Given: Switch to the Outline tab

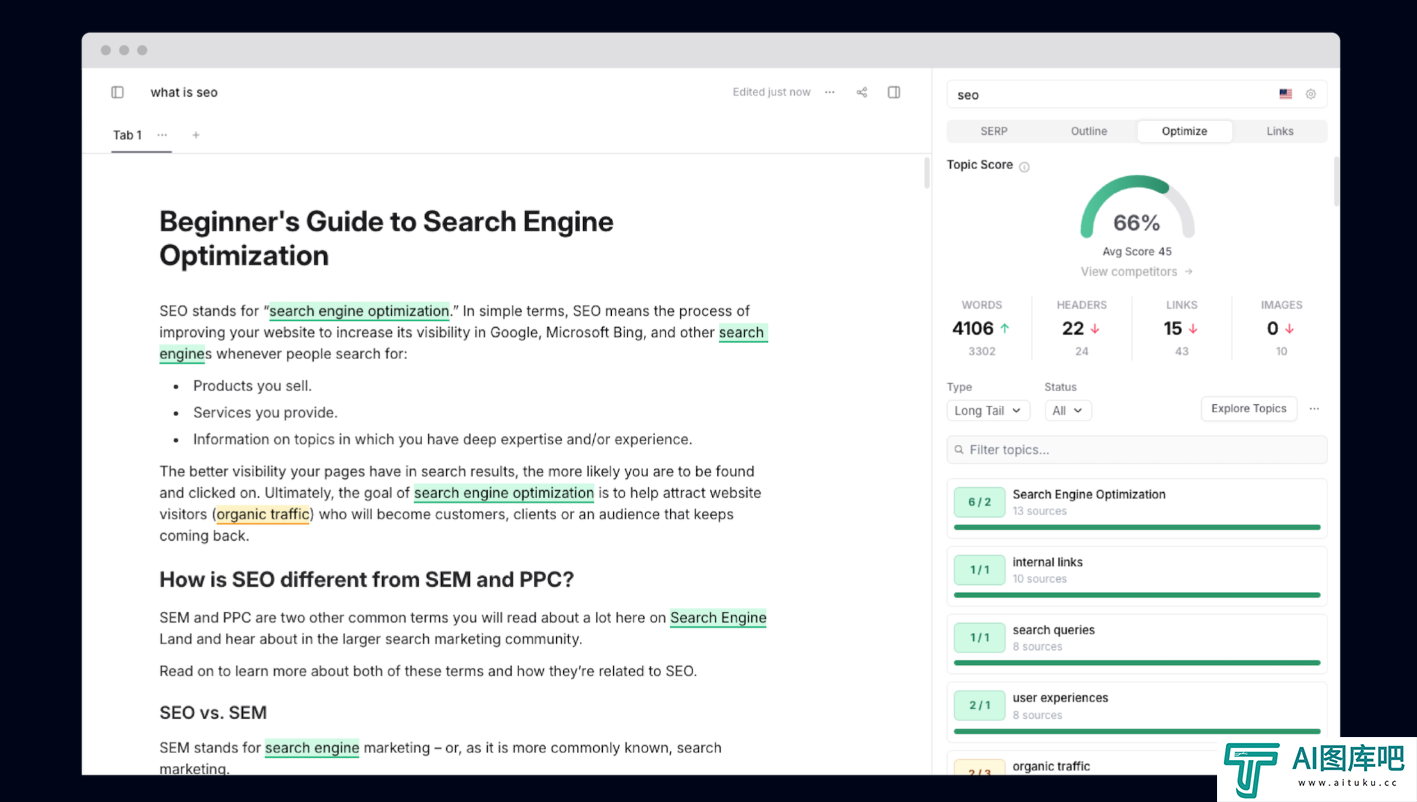Looking at the screenshot, I should (1089, 131).
